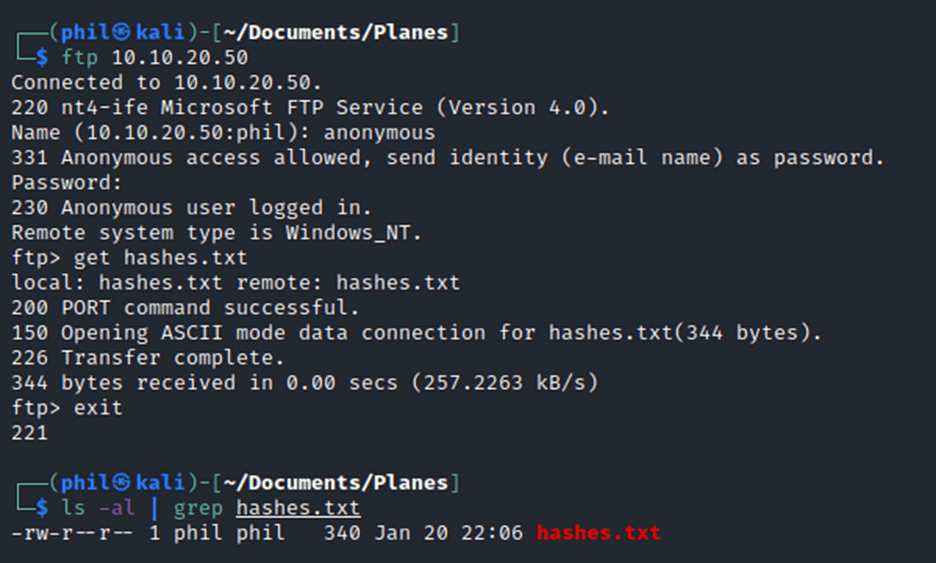Viewport: 936px width, 563px height.
Task: Click the Kali logo in the second prompt
Action: [122, 482]
